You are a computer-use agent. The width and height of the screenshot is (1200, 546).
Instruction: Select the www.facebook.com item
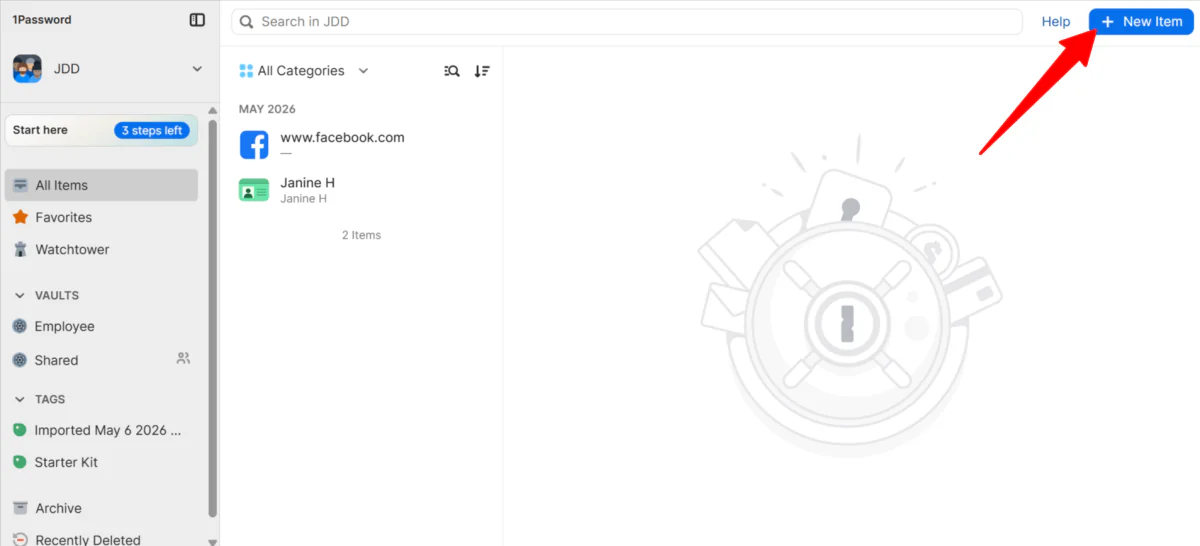tap(361, 145)
